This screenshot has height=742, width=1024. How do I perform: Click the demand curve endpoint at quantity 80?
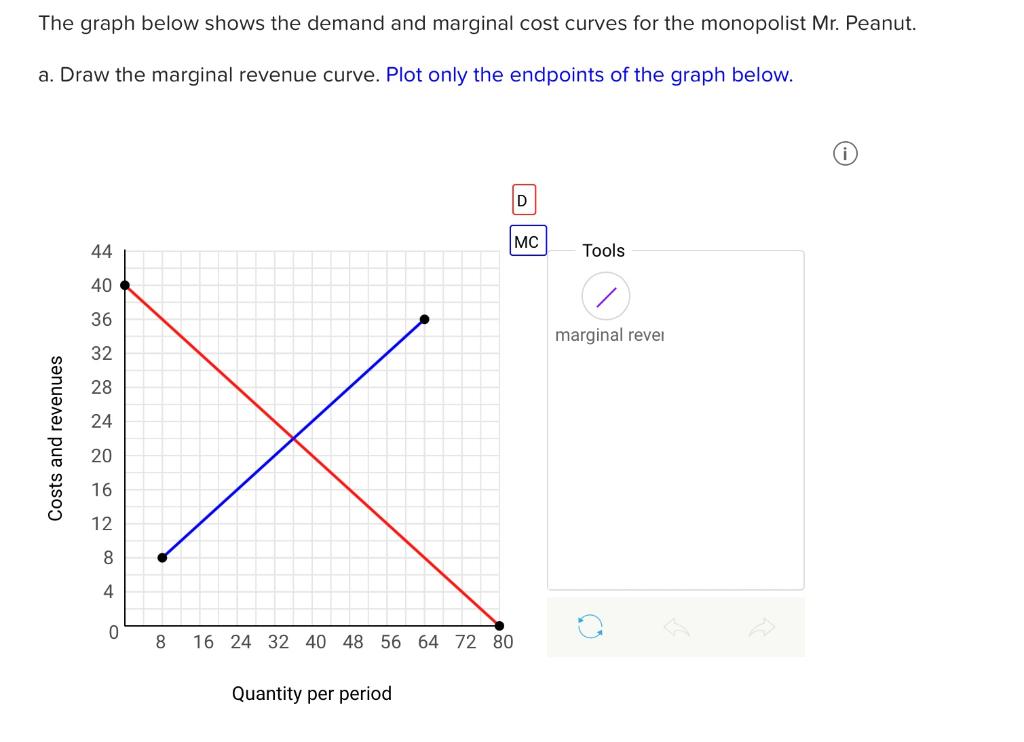[x=499, y=625]
